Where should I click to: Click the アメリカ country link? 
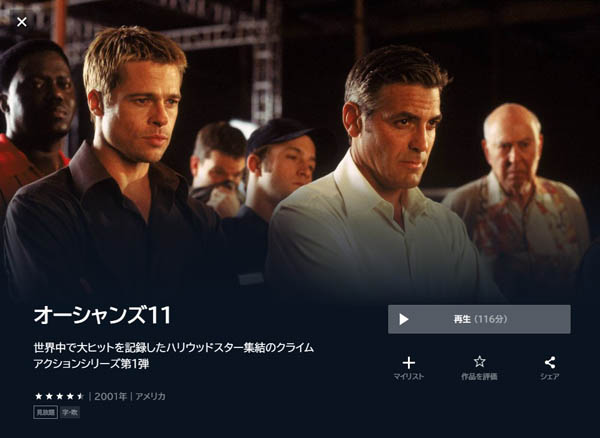[x=150, y=396]
